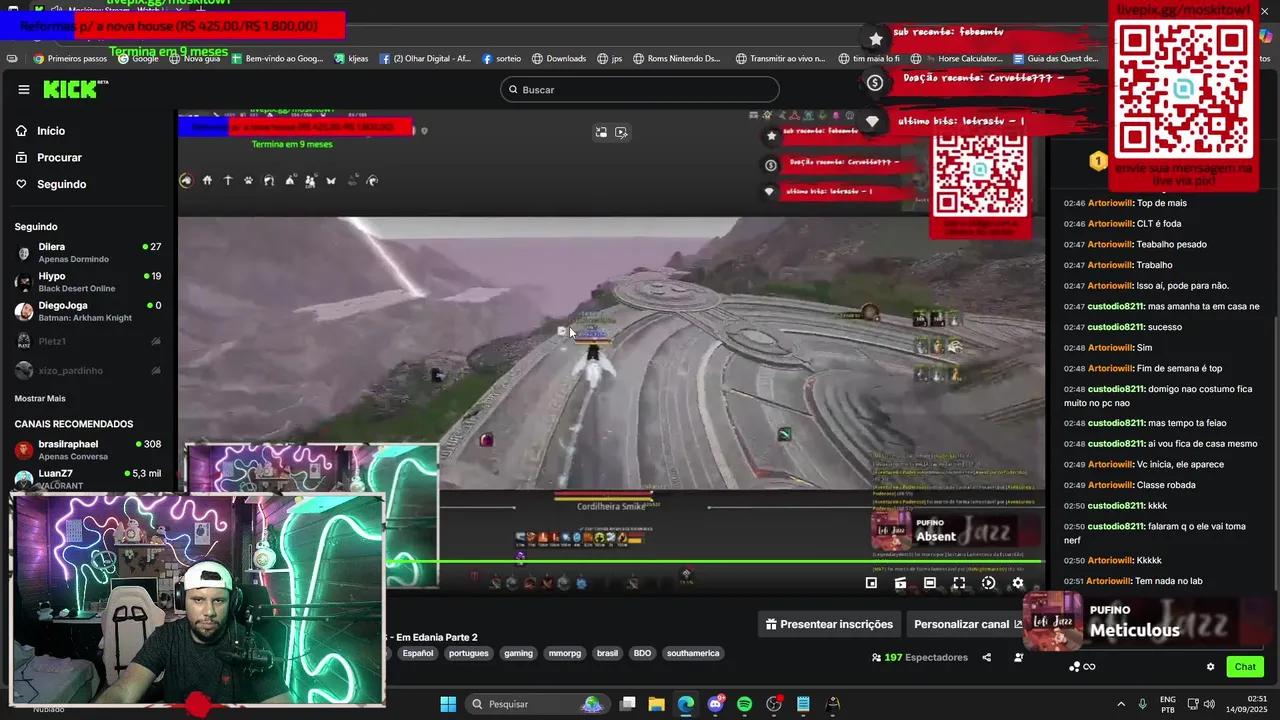The image size is (1280, 720).
Task: Open offline channel xizo_pardinho
Action: (x=88, y=370)
